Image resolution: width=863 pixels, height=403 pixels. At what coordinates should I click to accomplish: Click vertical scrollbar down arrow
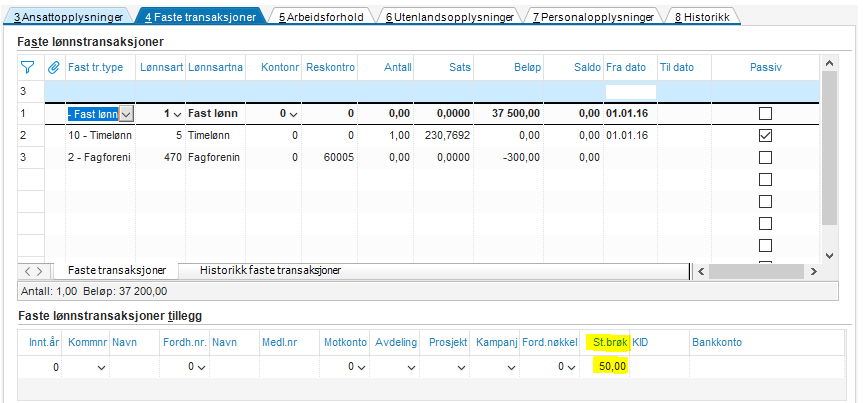point(830,255)
